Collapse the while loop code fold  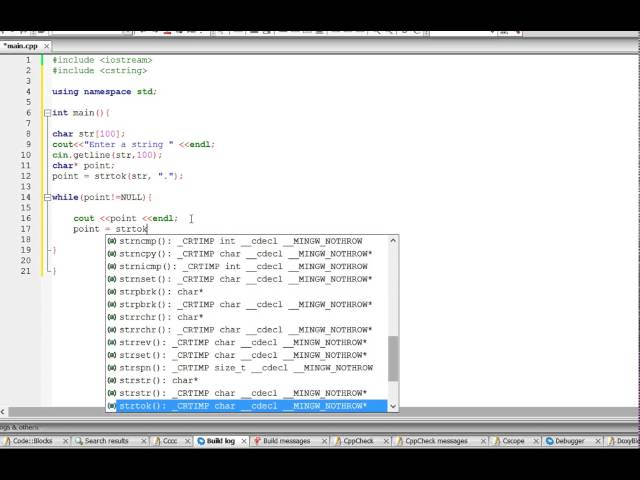[47, 197]
